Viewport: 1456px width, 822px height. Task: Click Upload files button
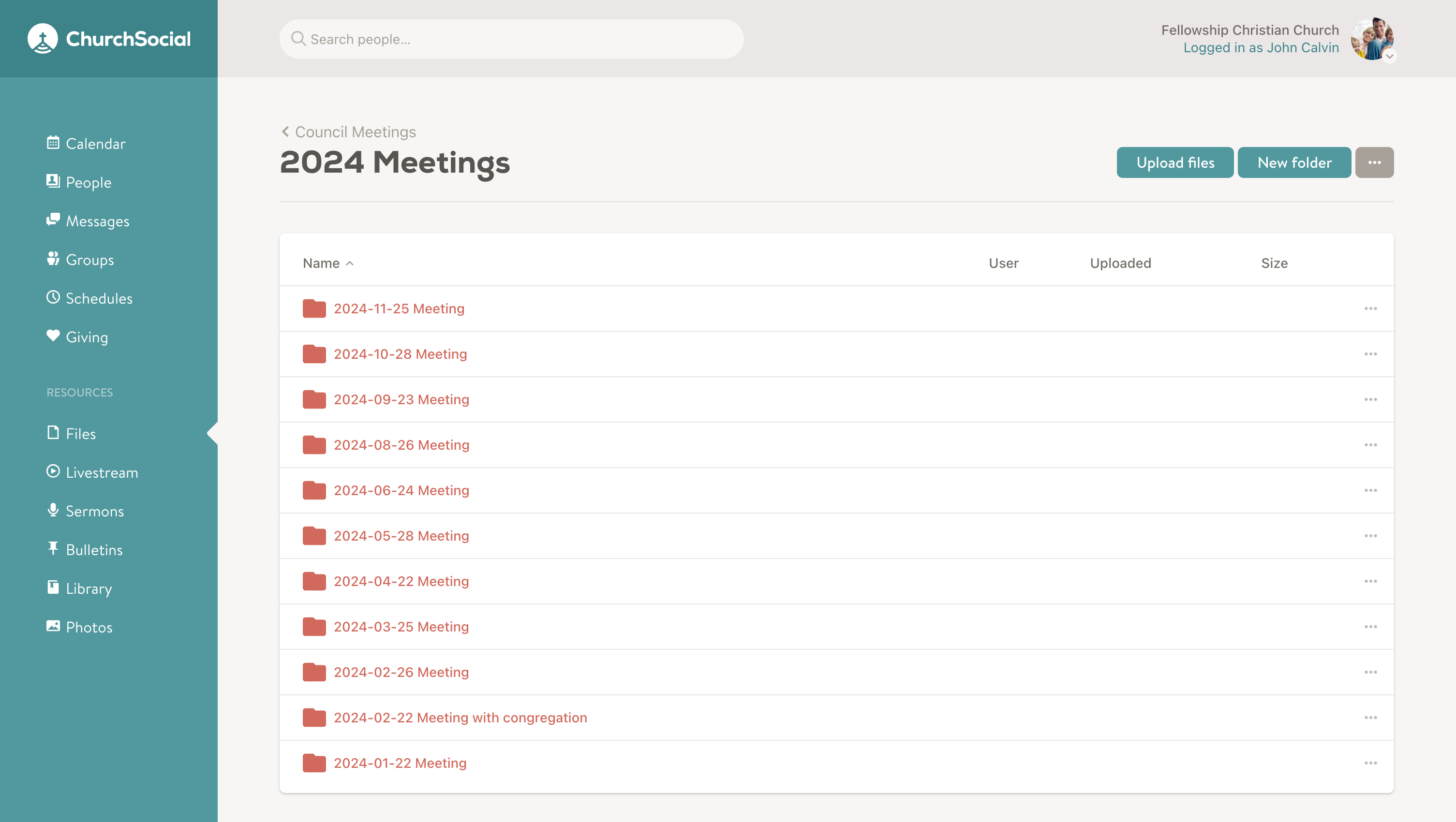[1175, 163]
